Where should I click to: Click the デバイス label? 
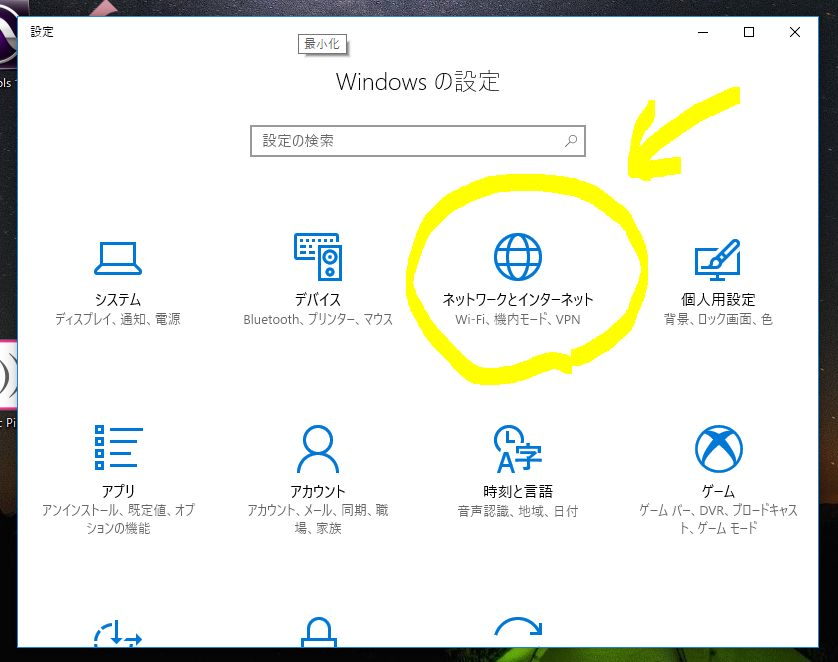coord(318,299)
